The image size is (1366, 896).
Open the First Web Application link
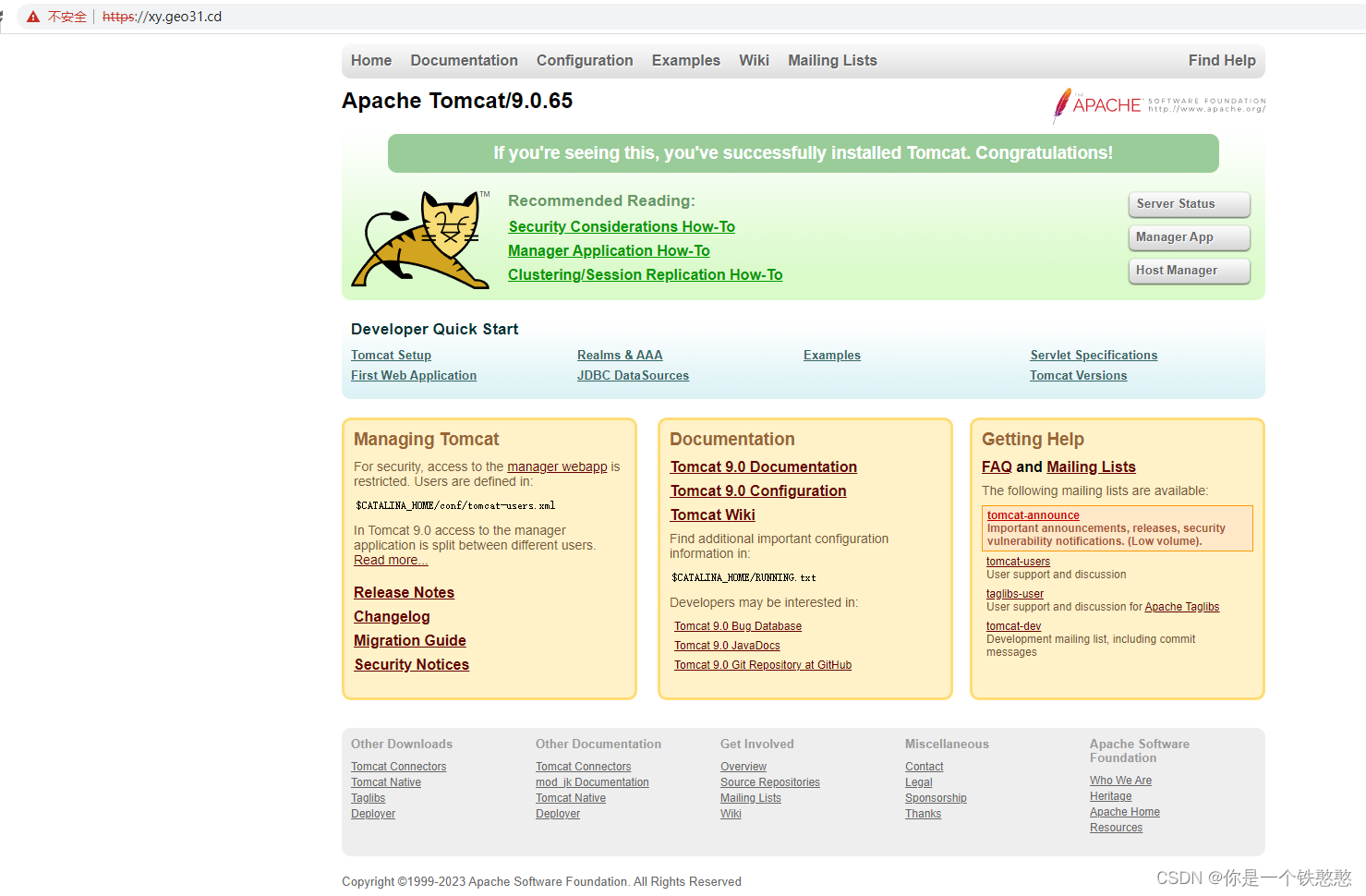[414, 375]
